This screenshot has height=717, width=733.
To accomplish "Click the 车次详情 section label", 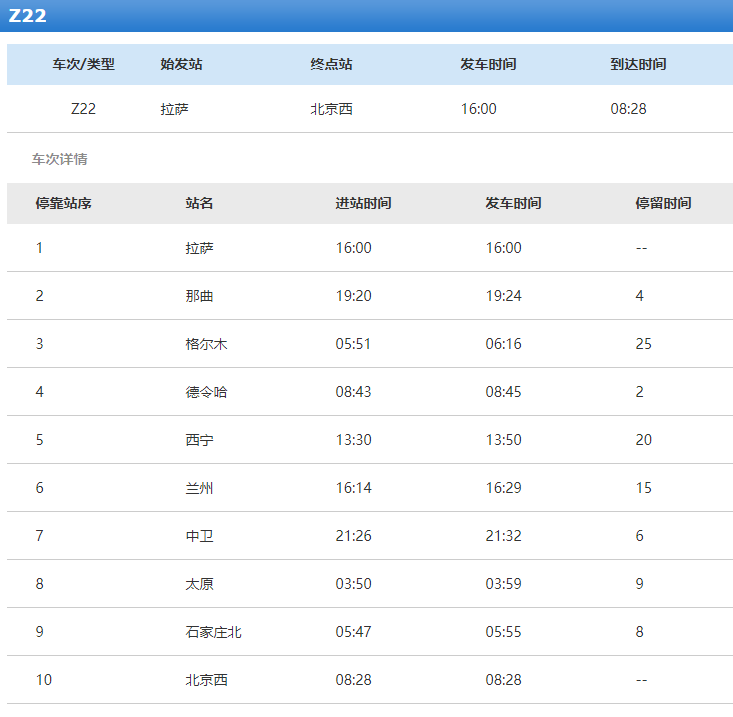I will point(60,159).
